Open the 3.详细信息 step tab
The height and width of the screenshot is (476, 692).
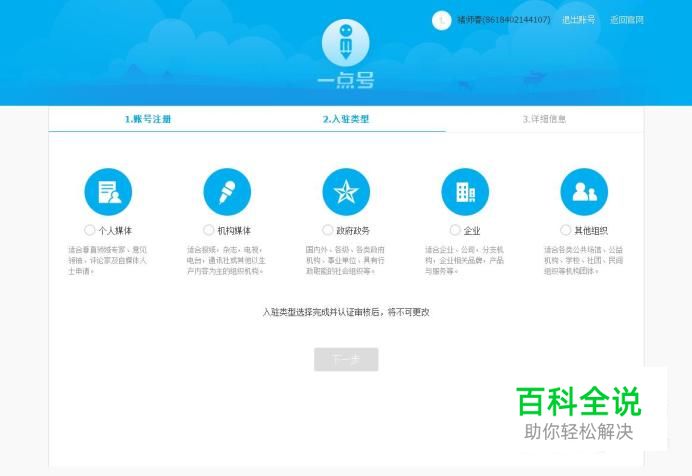544,119
